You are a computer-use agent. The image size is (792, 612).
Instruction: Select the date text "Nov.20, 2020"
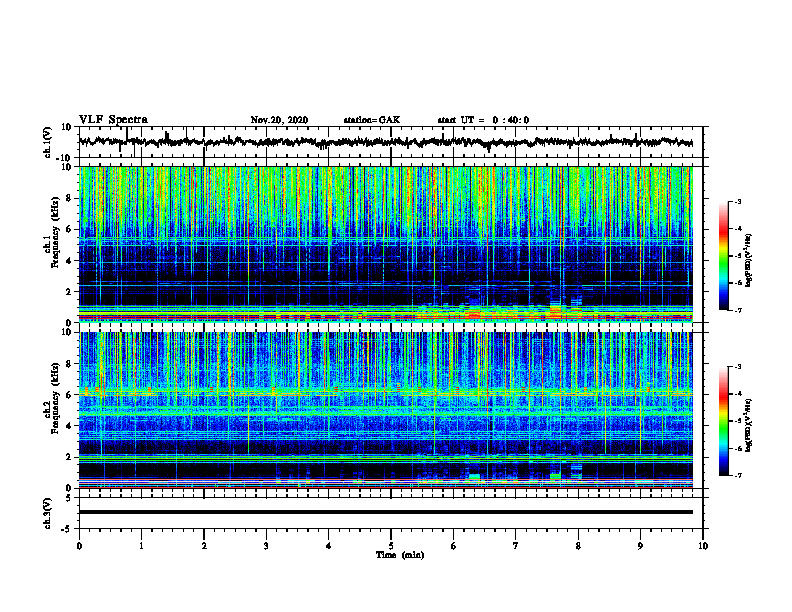pos(279,120)
